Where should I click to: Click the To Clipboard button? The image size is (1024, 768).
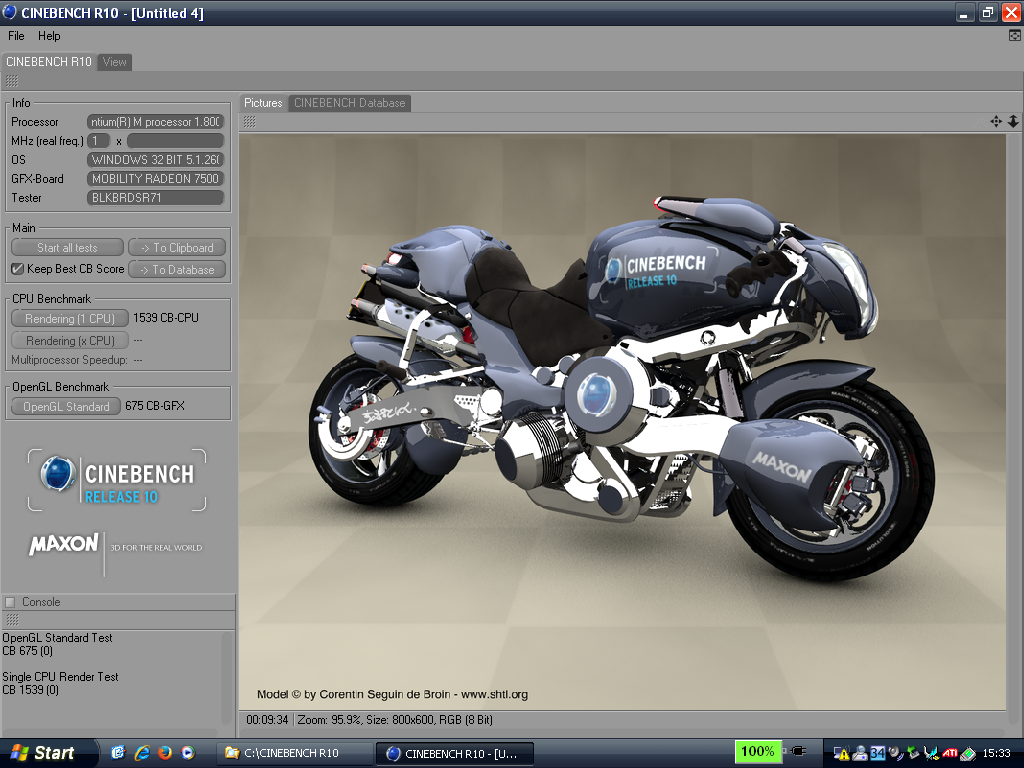pos(177,248)
